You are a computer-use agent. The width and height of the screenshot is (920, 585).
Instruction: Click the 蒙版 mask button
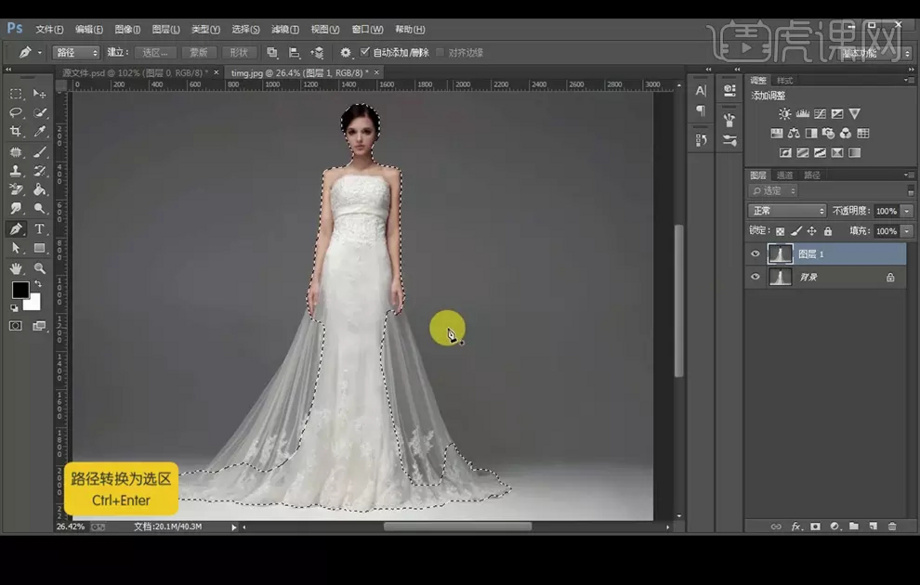coord(199,53)
